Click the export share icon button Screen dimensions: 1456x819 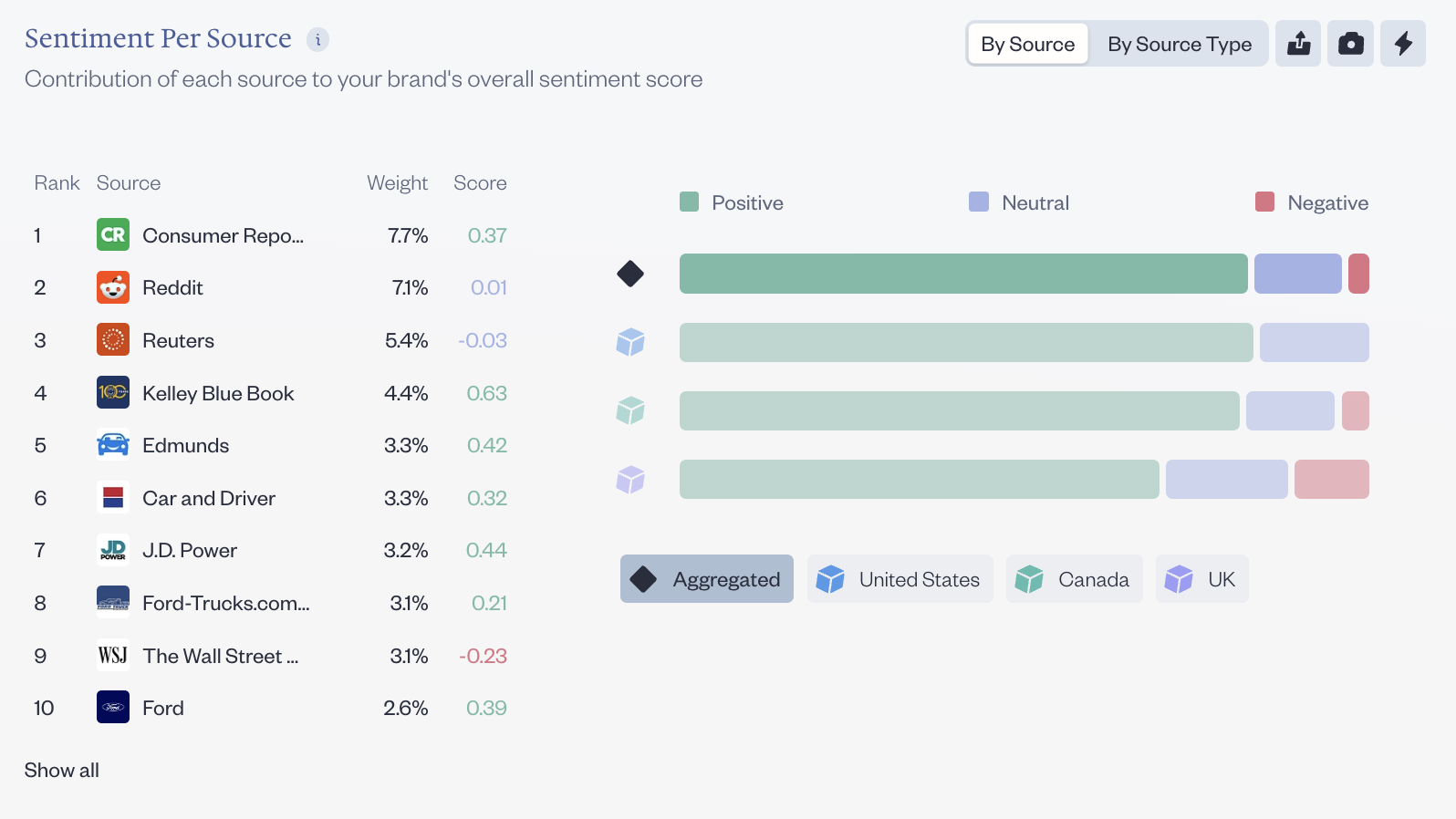(1298, 44)
